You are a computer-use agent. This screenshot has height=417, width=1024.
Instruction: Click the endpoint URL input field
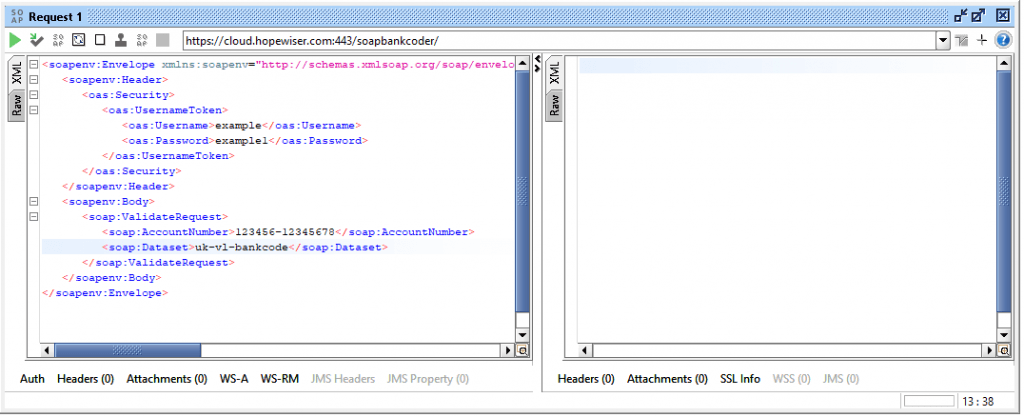click(558, 40)
